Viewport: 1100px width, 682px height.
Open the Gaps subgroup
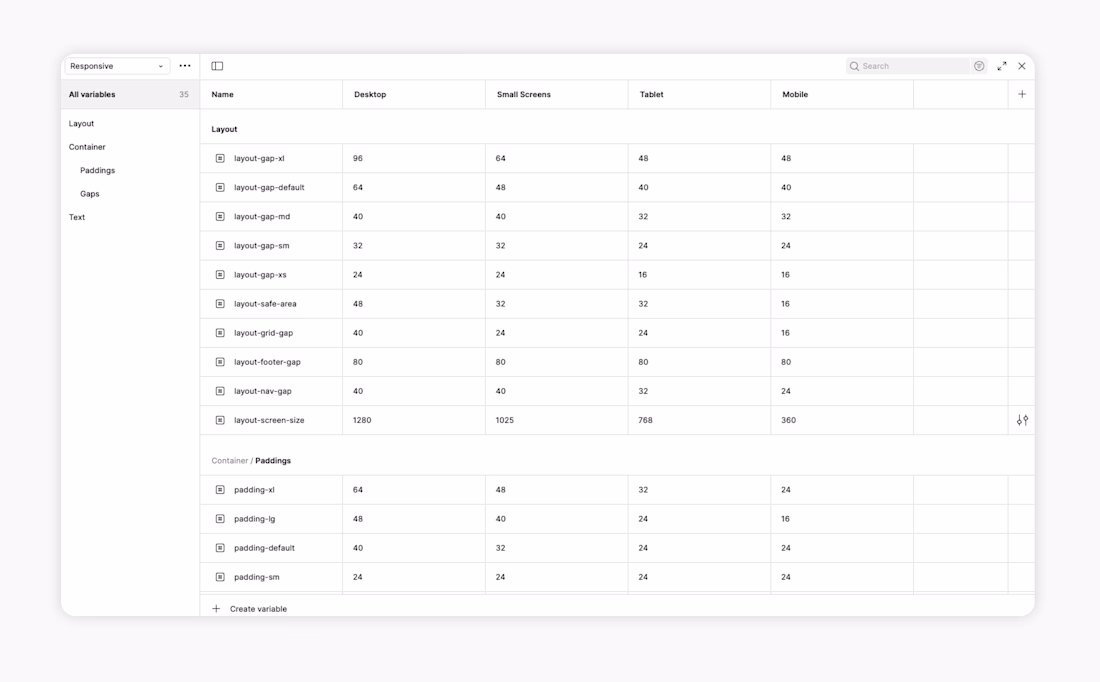tap(90, 194)
